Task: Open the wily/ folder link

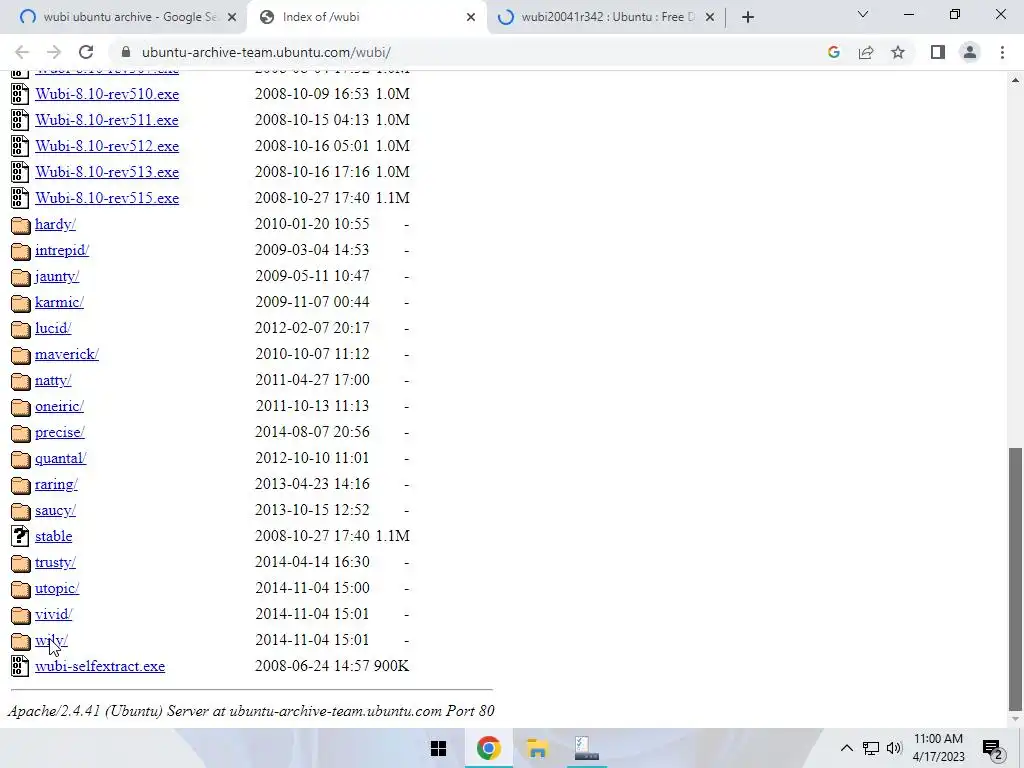Action: 51,640
